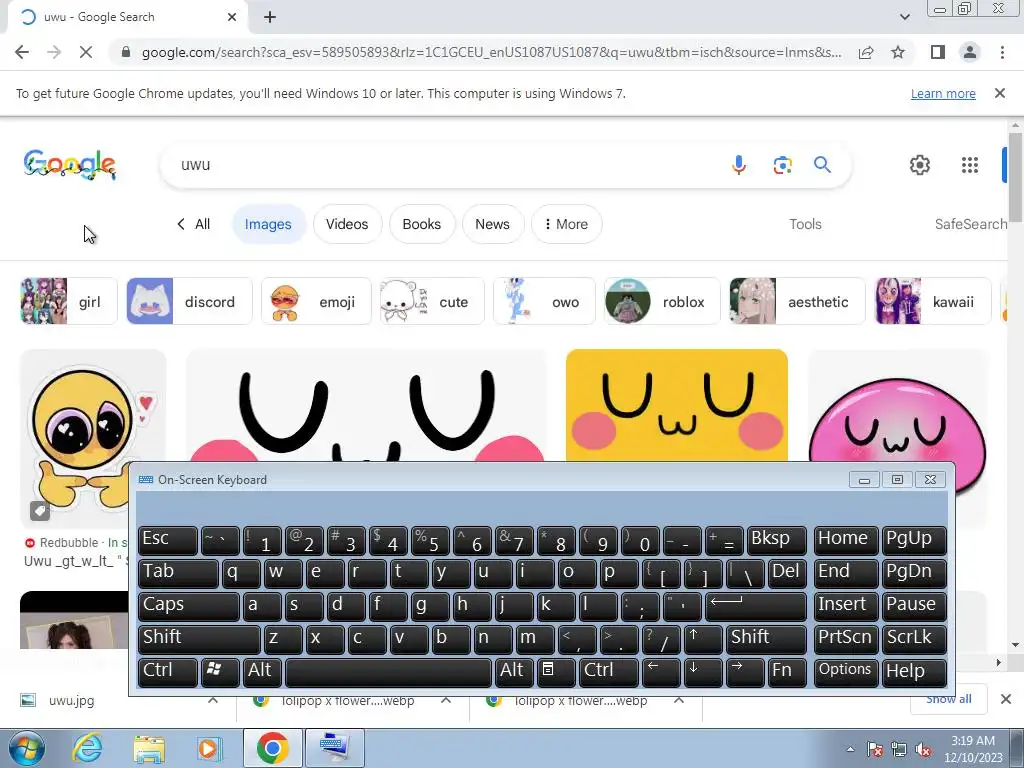The image size is (1024, 768).
Task: Click the address bar URL
Action: [x=491, y=52]
